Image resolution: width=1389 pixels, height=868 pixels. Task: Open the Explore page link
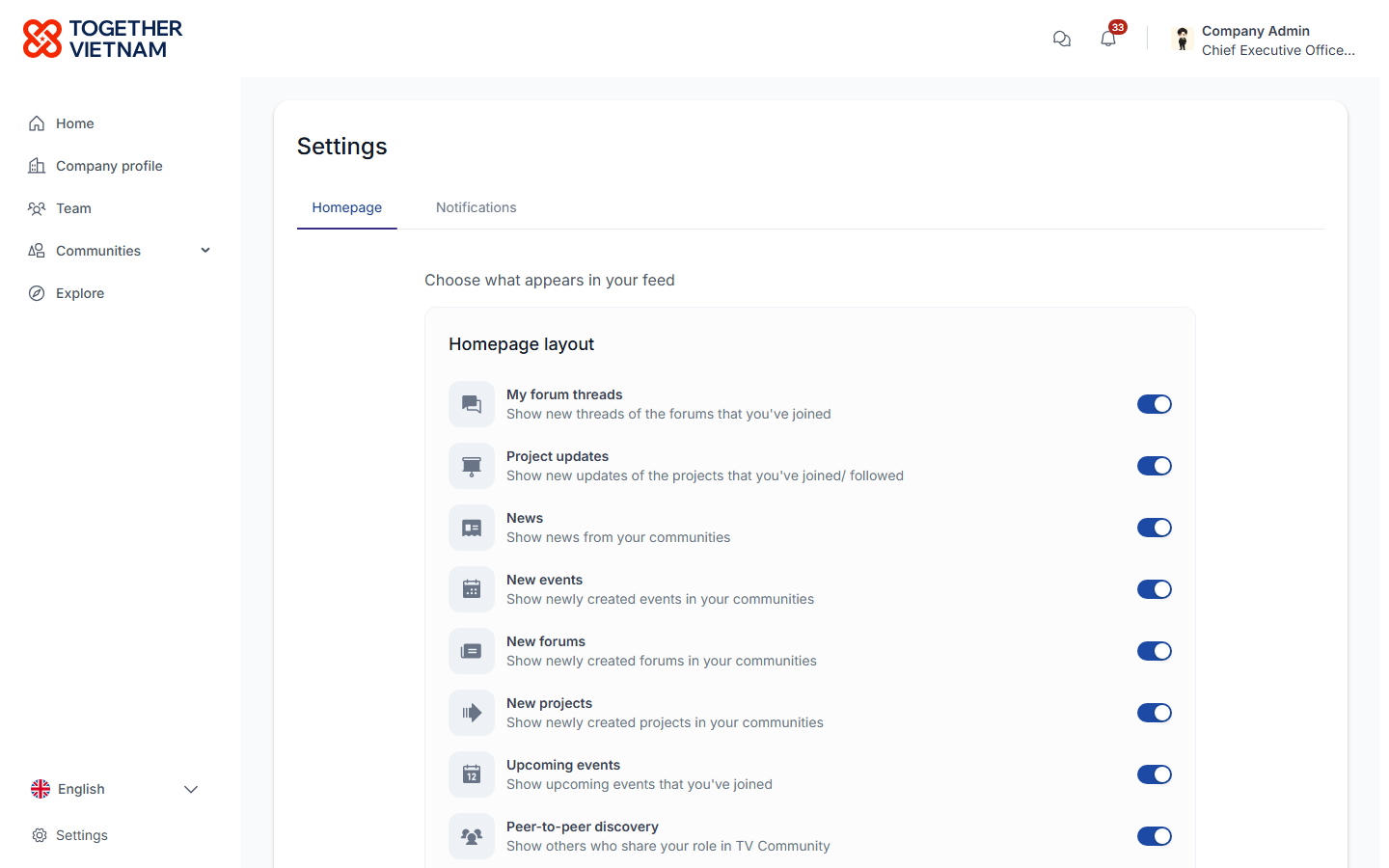coord(66,293)
